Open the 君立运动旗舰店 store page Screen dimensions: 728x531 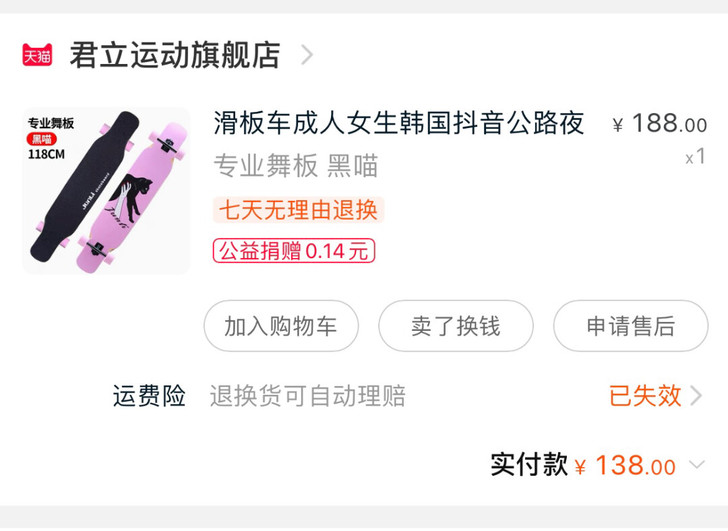(x=175, y=55)
